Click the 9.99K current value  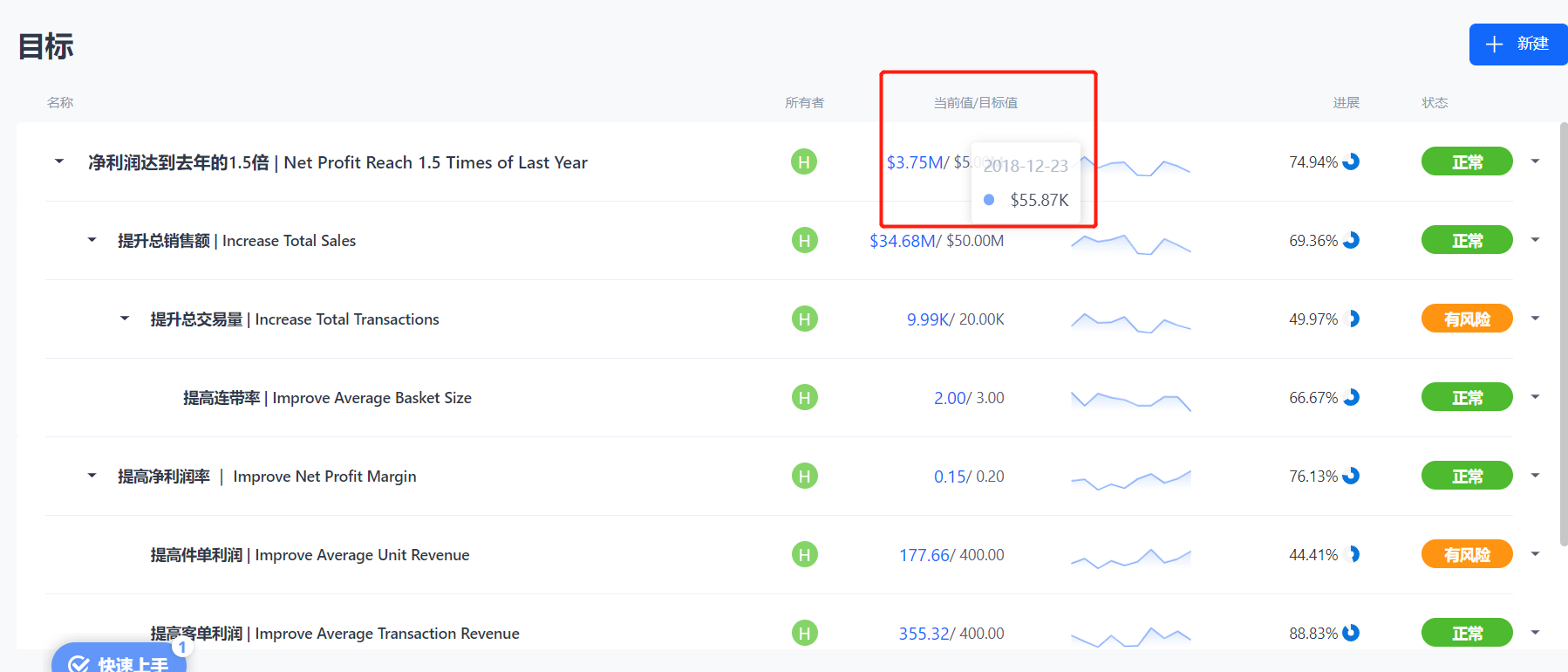click(x=928, y=319)
